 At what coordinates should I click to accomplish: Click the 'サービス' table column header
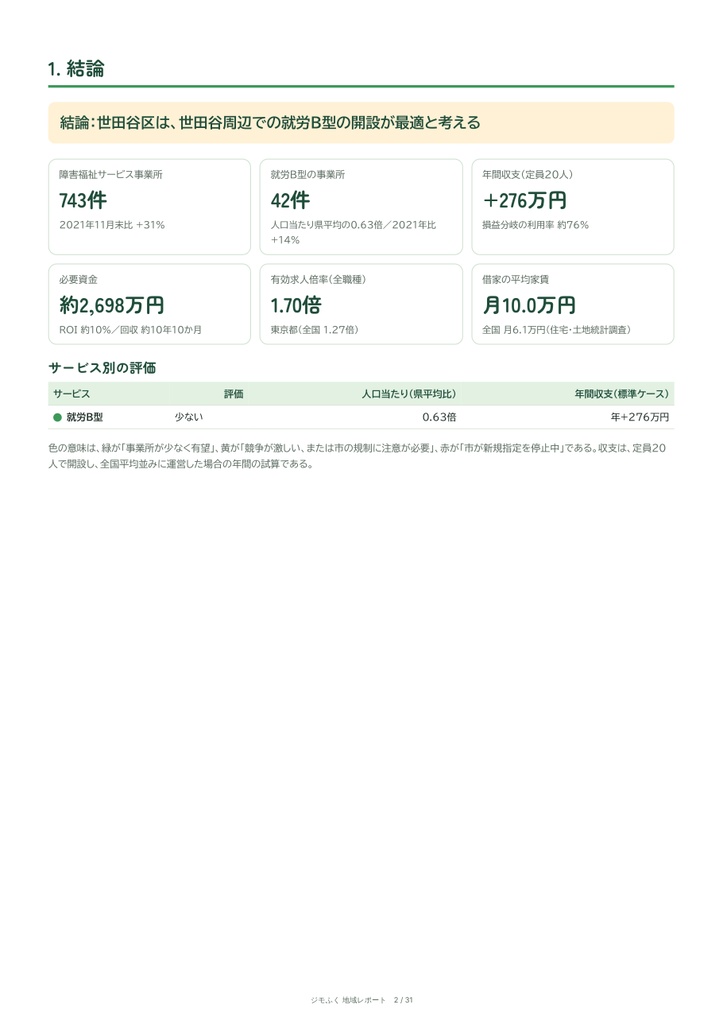(71, 394)
